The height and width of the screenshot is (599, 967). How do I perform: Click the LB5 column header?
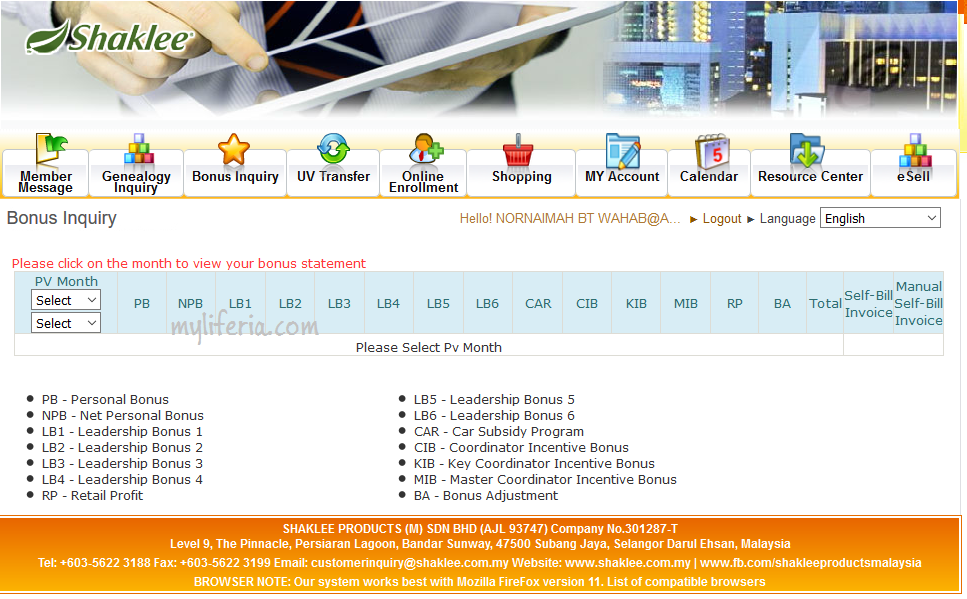pyautogui.click(x=438, y=304)
